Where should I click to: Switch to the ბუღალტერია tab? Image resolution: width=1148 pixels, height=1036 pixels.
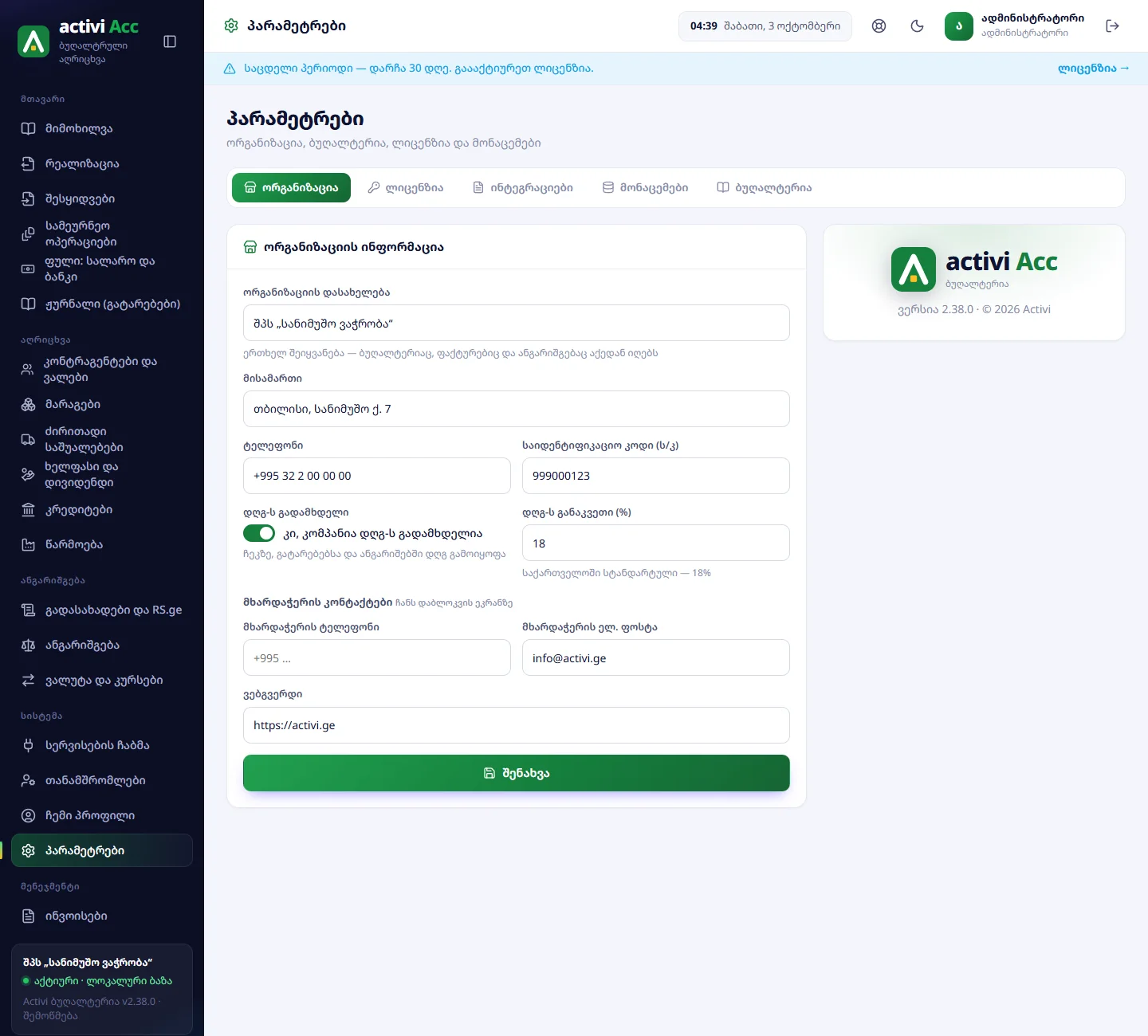[x=764, y=187]
